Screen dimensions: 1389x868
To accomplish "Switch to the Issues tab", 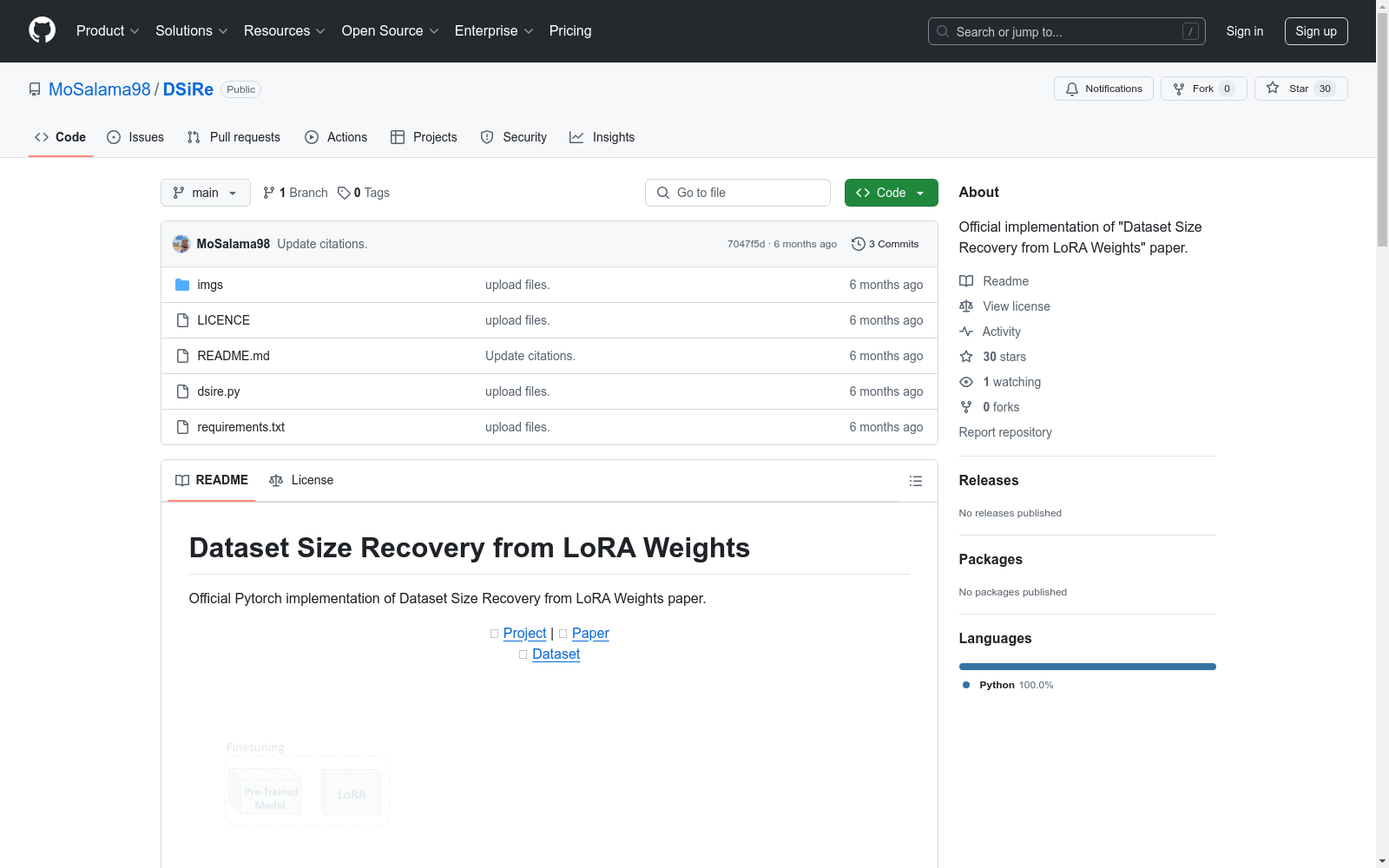I will [135, 137].
